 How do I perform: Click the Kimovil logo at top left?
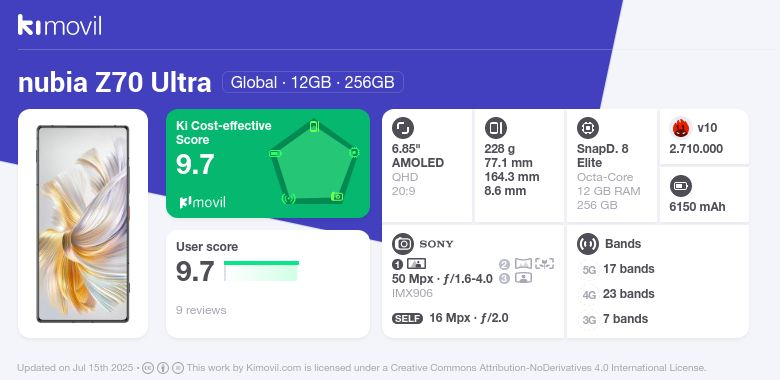pos(60,25)
